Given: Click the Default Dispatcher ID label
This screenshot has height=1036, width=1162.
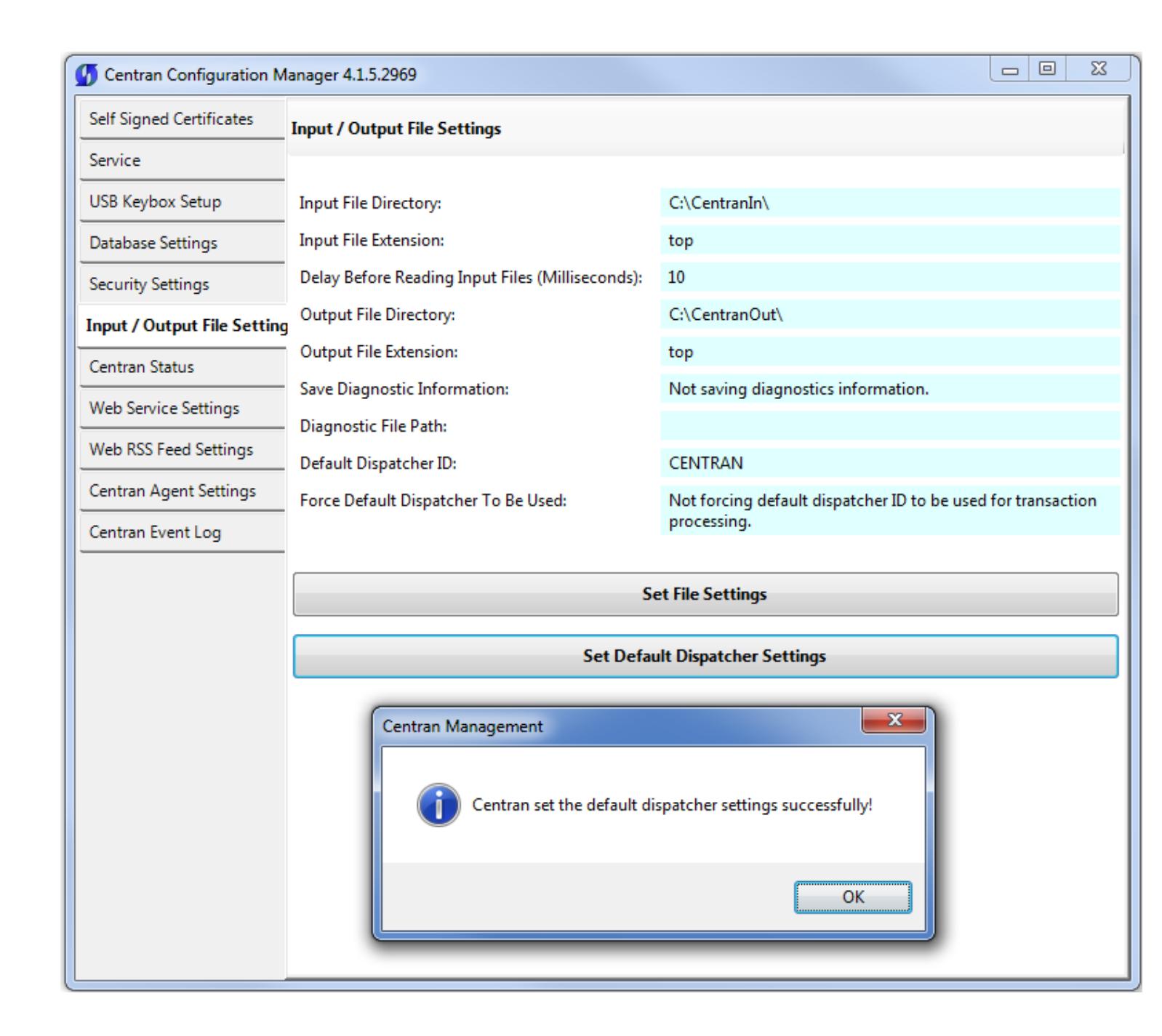Looking at the screenshot, I should pos(378,463).
